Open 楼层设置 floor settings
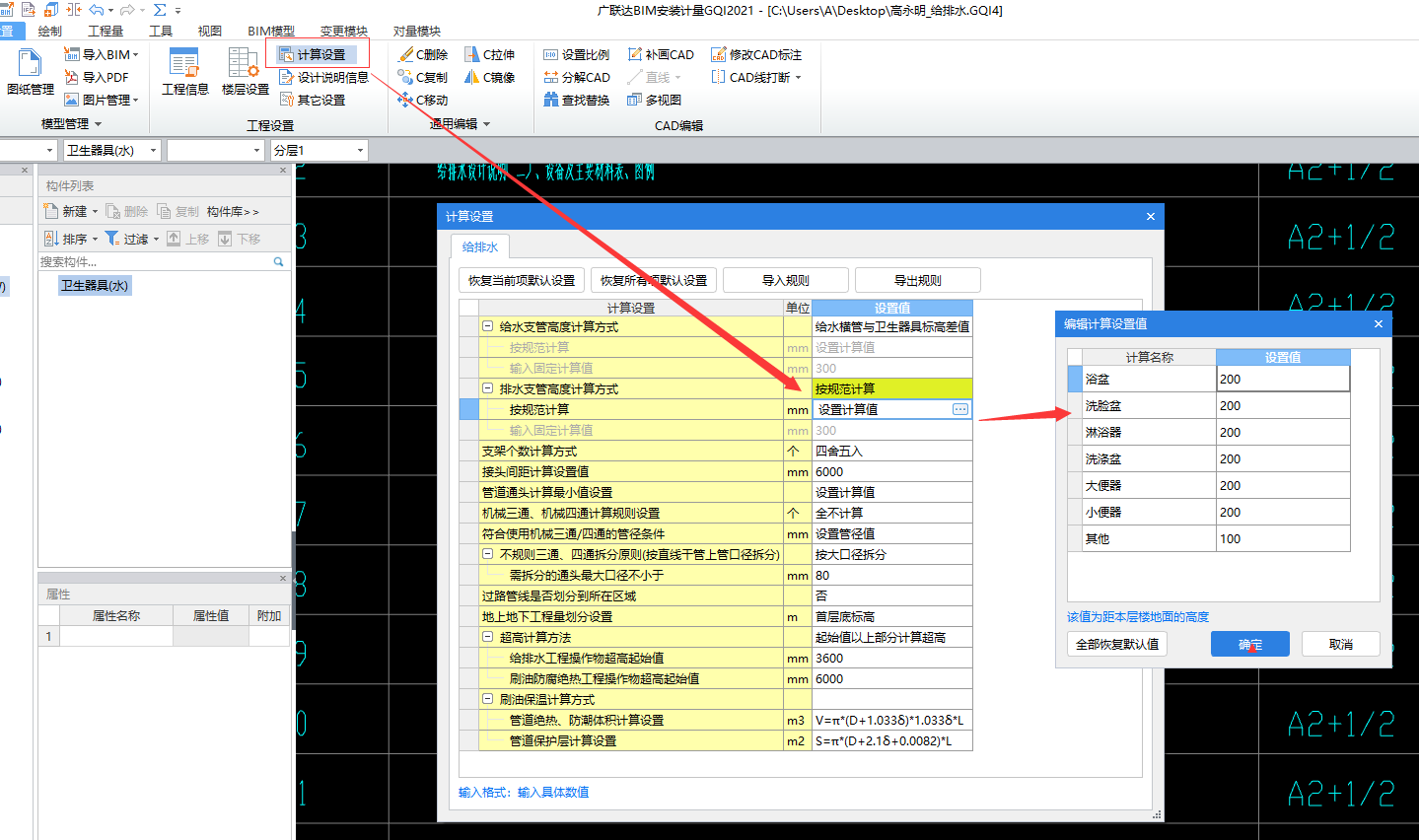The height and width of the screenshot is (840, 1419). pos(246,71)
